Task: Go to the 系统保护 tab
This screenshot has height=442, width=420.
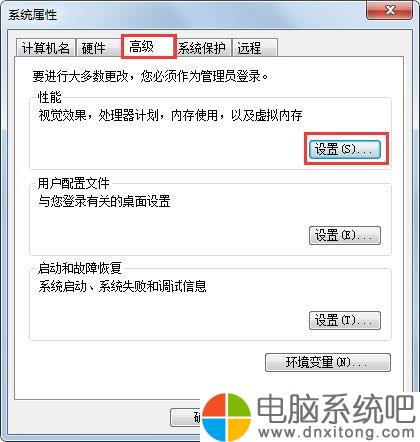Action: pyautogui.click(x=202, y=48)
